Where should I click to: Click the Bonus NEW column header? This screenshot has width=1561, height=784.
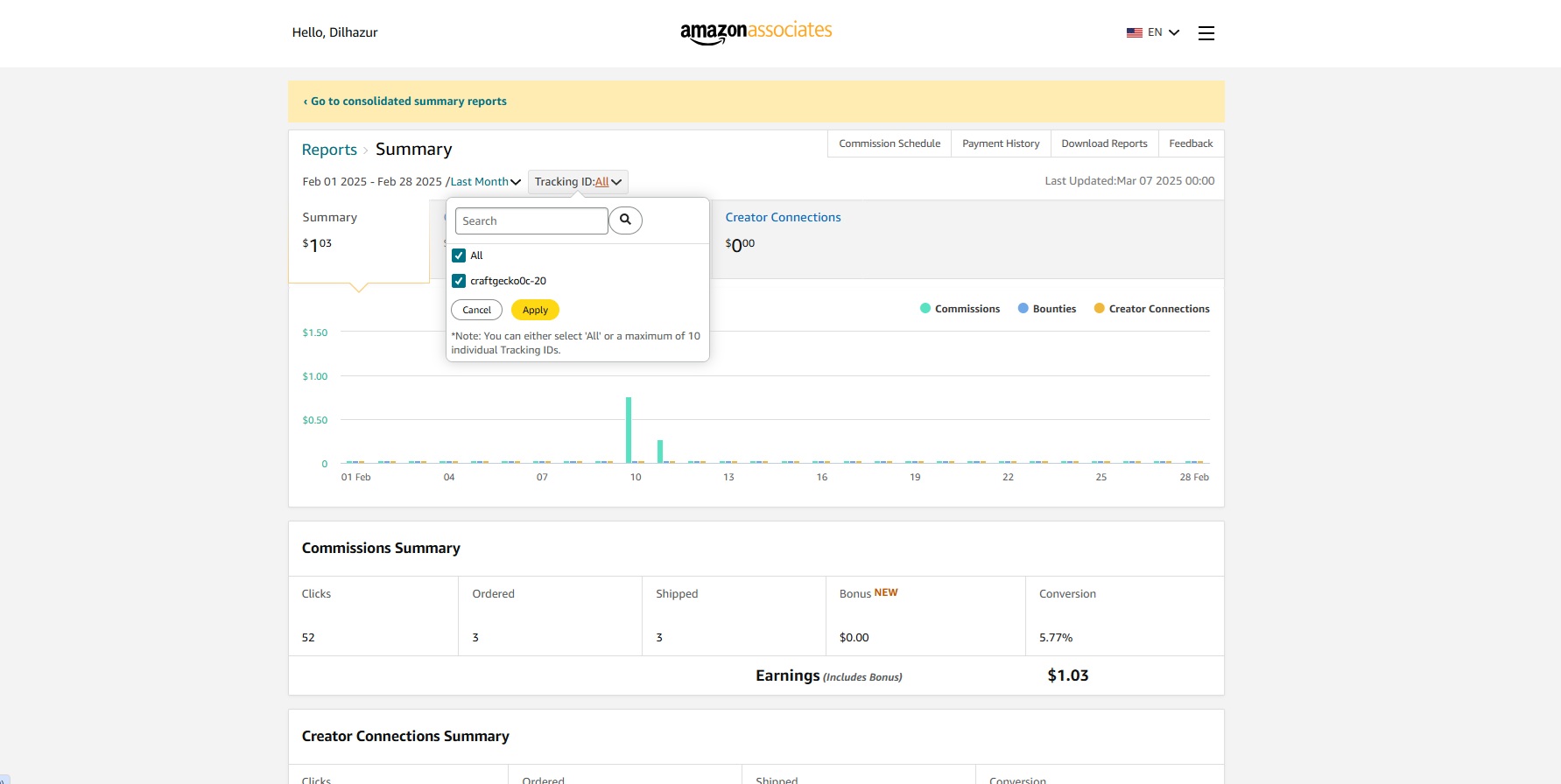pyautogui.click(x=868, y=593)
